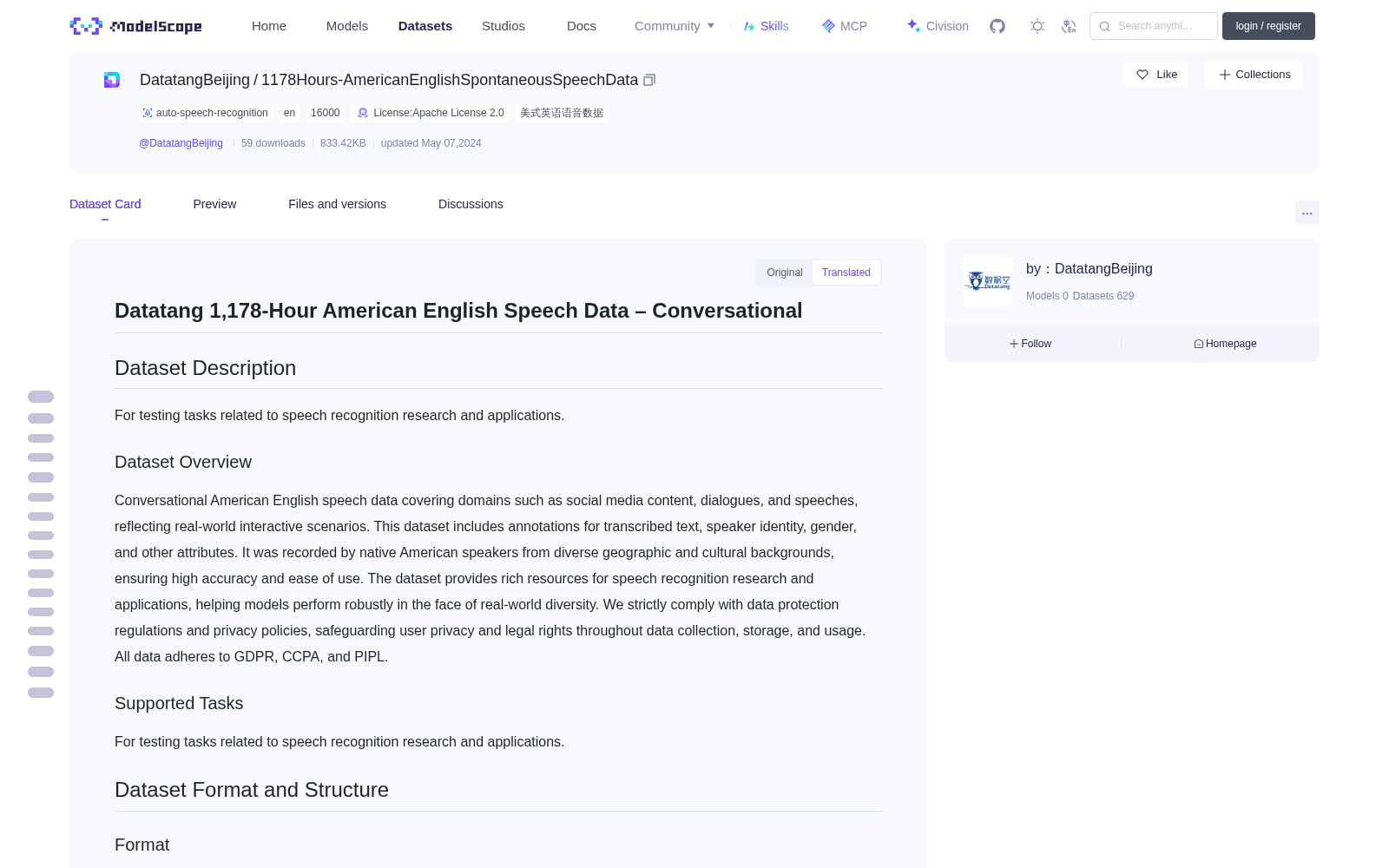Open the GitHub repository icon

tap(997, 26)
